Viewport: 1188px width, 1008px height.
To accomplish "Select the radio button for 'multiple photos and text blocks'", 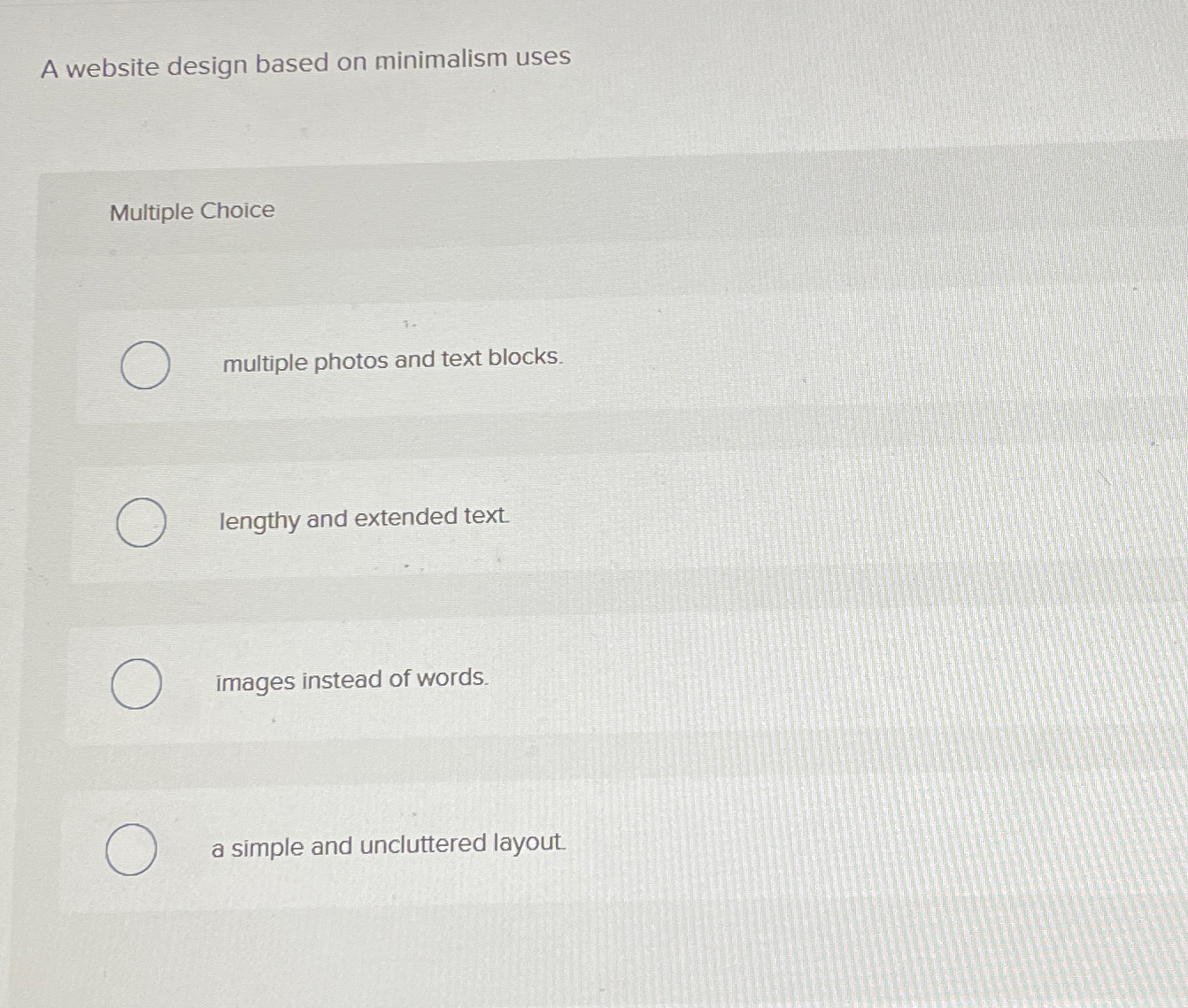I will pos(144,365).
